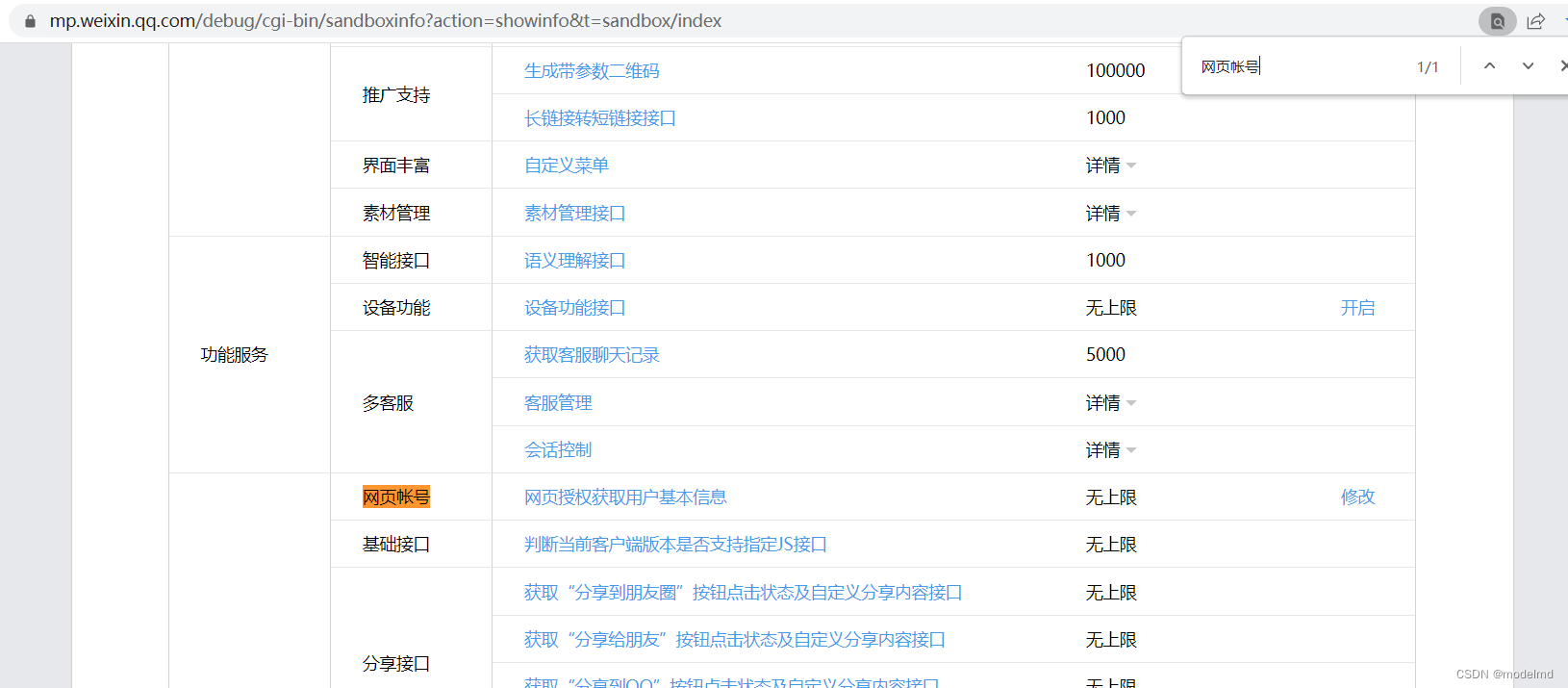Go to previous find result arrow

click(1489, 66)
